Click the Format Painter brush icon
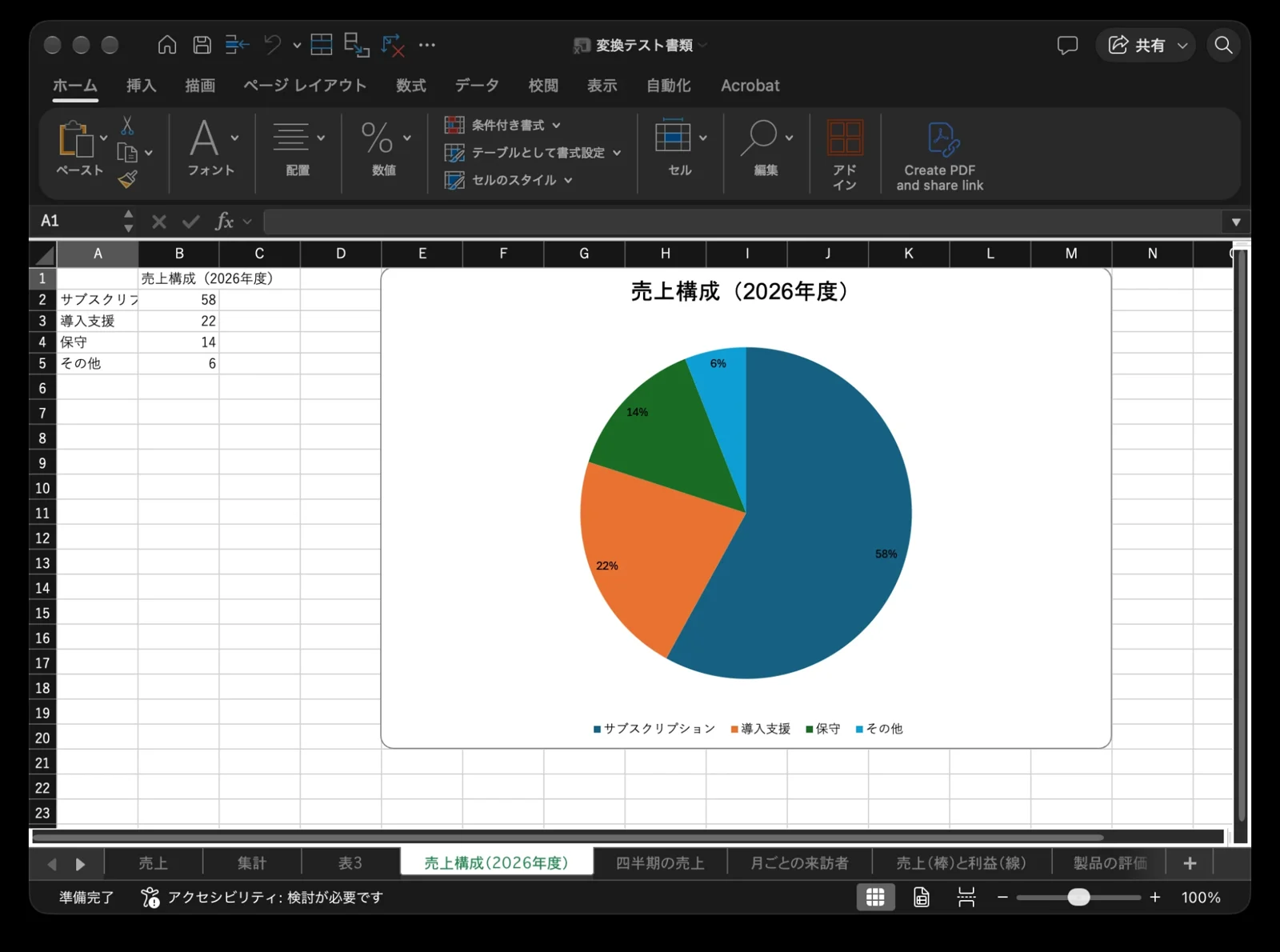Image resolution: width=1280 pixels, height=952 pixels. point(128,179)
